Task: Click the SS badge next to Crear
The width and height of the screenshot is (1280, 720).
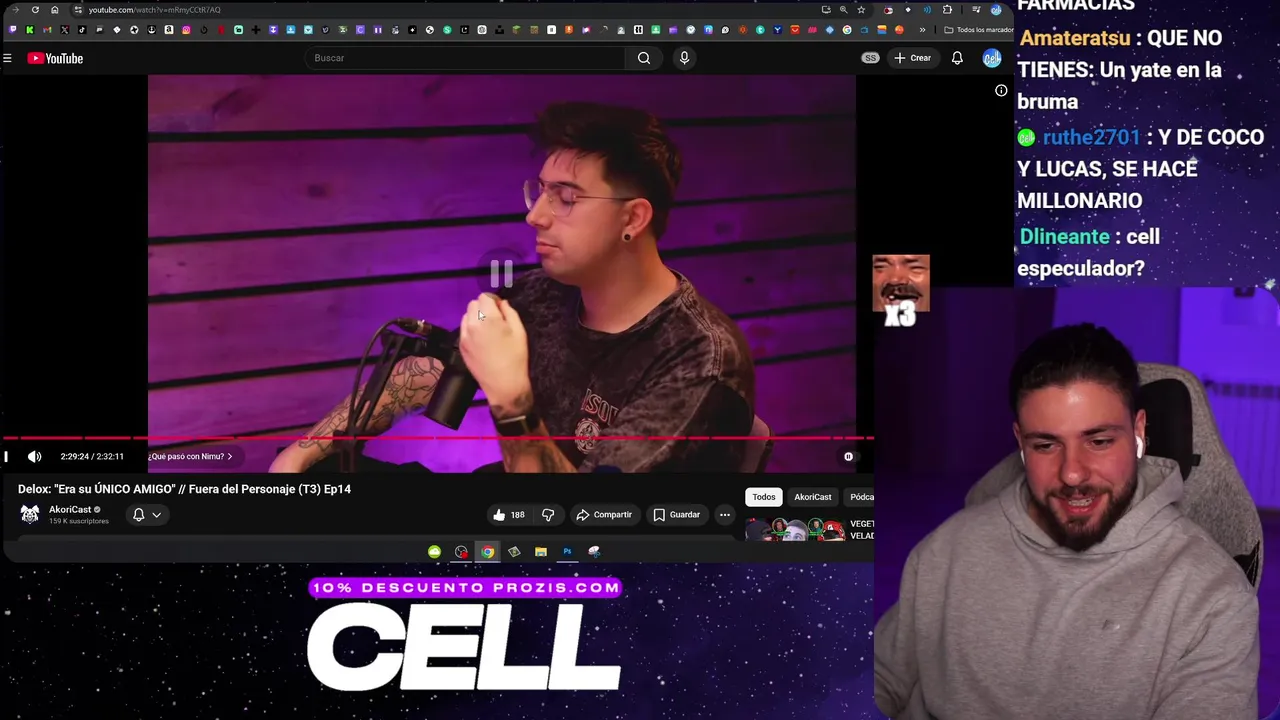Action: click(870, 58)
